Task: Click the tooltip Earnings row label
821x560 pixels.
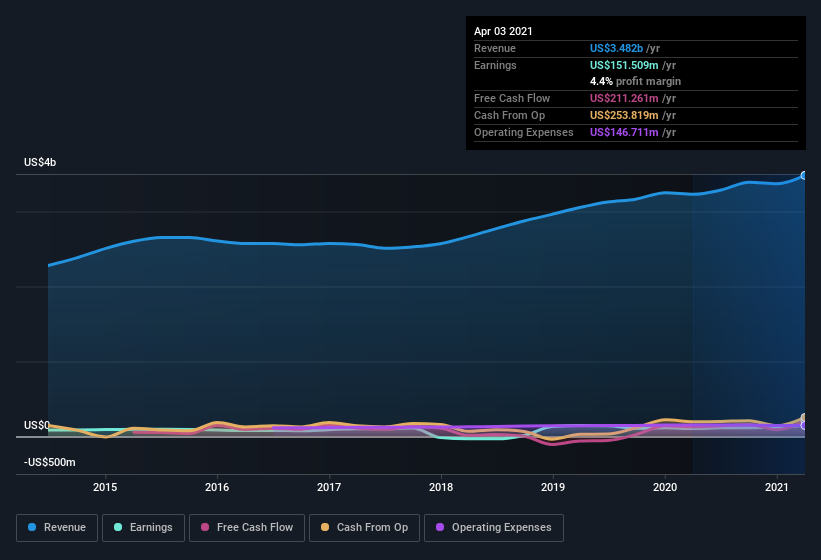Action: [495, 65]
